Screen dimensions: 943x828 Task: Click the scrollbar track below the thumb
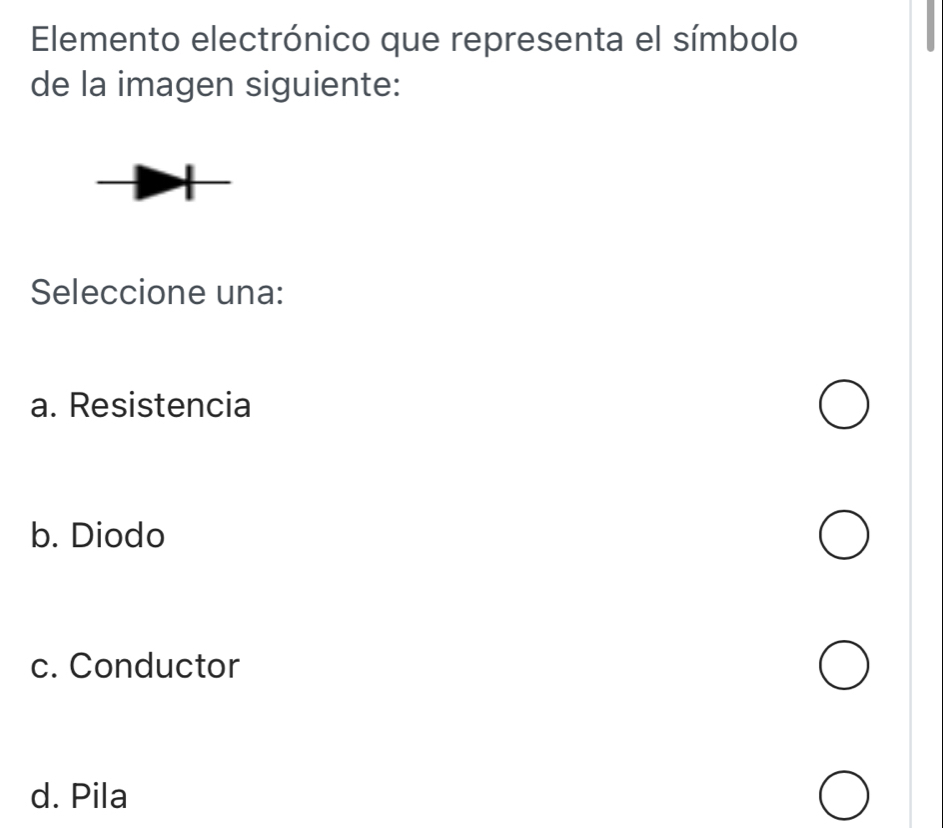click(x=930, y=400)
